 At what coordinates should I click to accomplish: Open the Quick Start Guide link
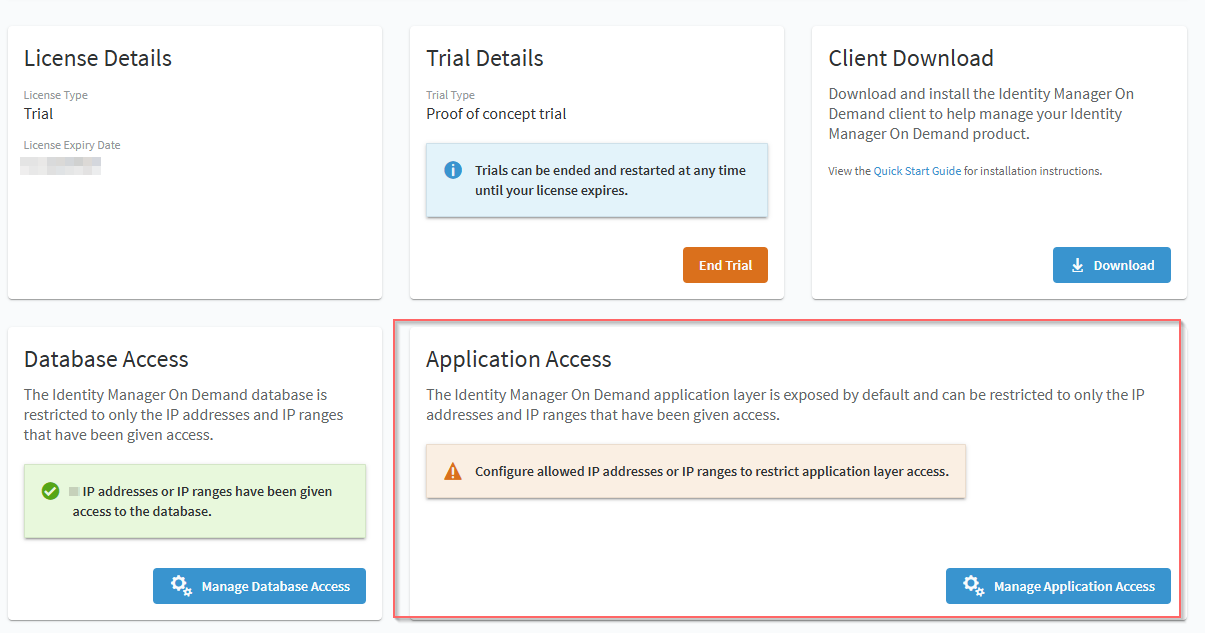[917, 171]
